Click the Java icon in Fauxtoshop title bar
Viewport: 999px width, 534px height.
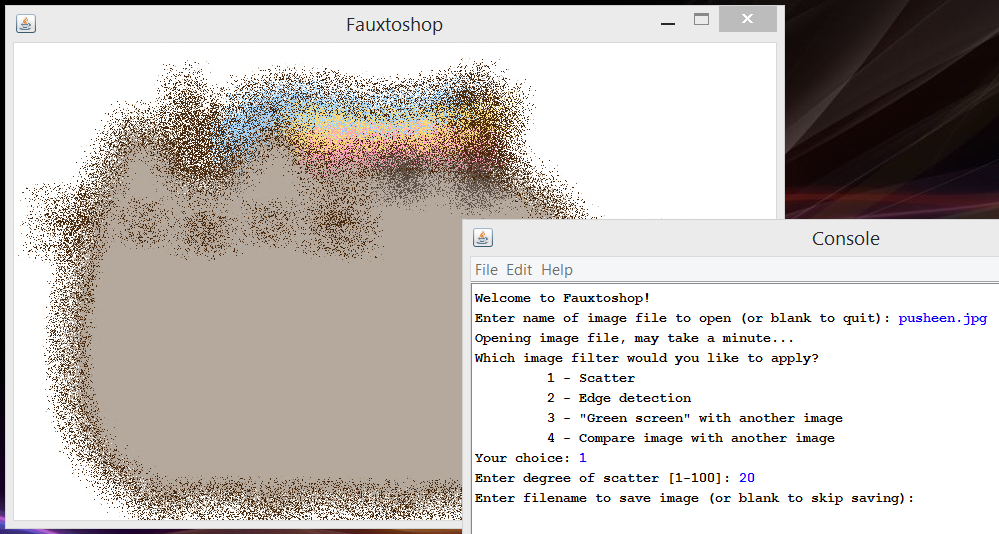[x=25, y=24]
